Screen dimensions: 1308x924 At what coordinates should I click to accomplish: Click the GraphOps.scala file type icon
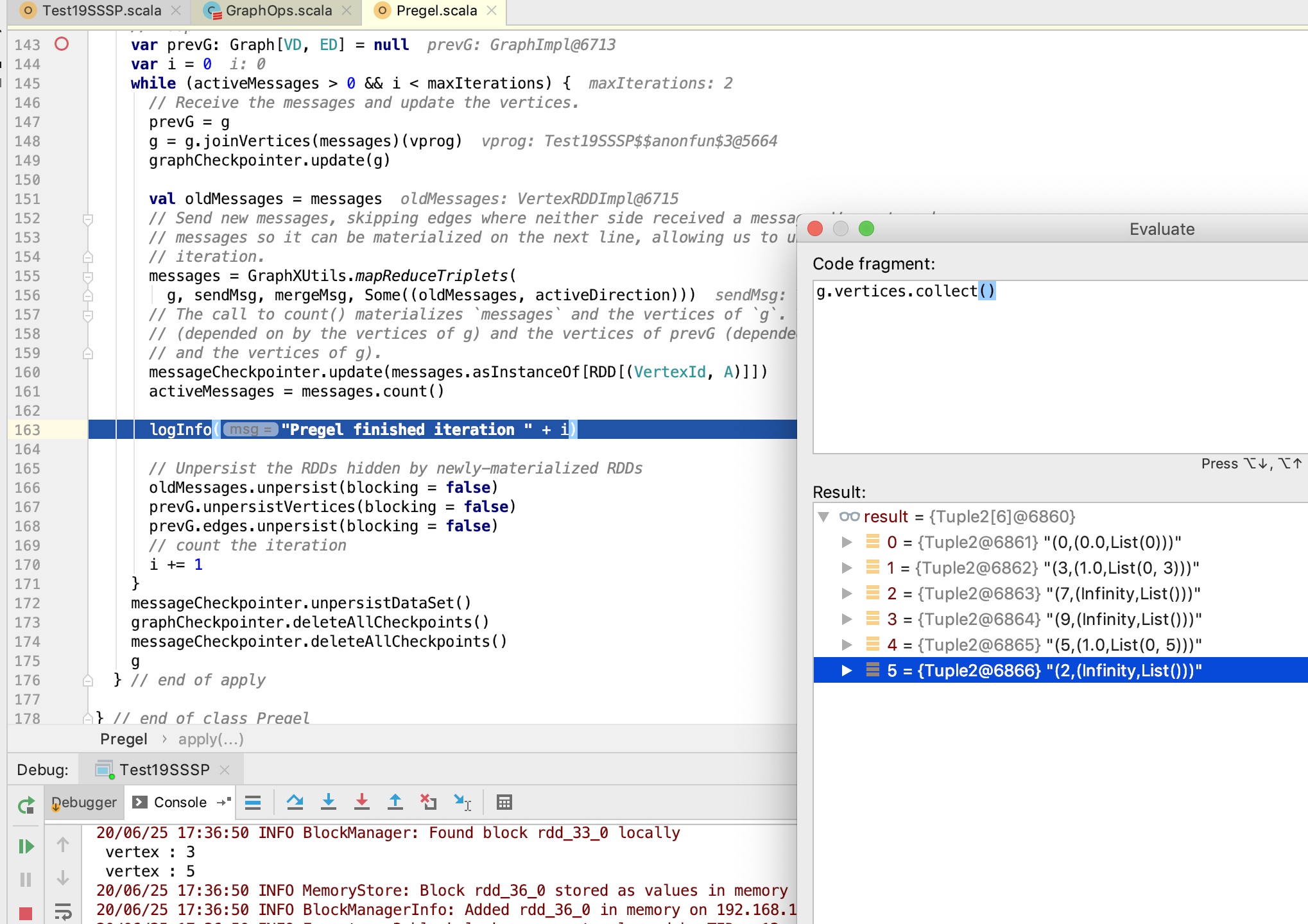tap(212, 11)
